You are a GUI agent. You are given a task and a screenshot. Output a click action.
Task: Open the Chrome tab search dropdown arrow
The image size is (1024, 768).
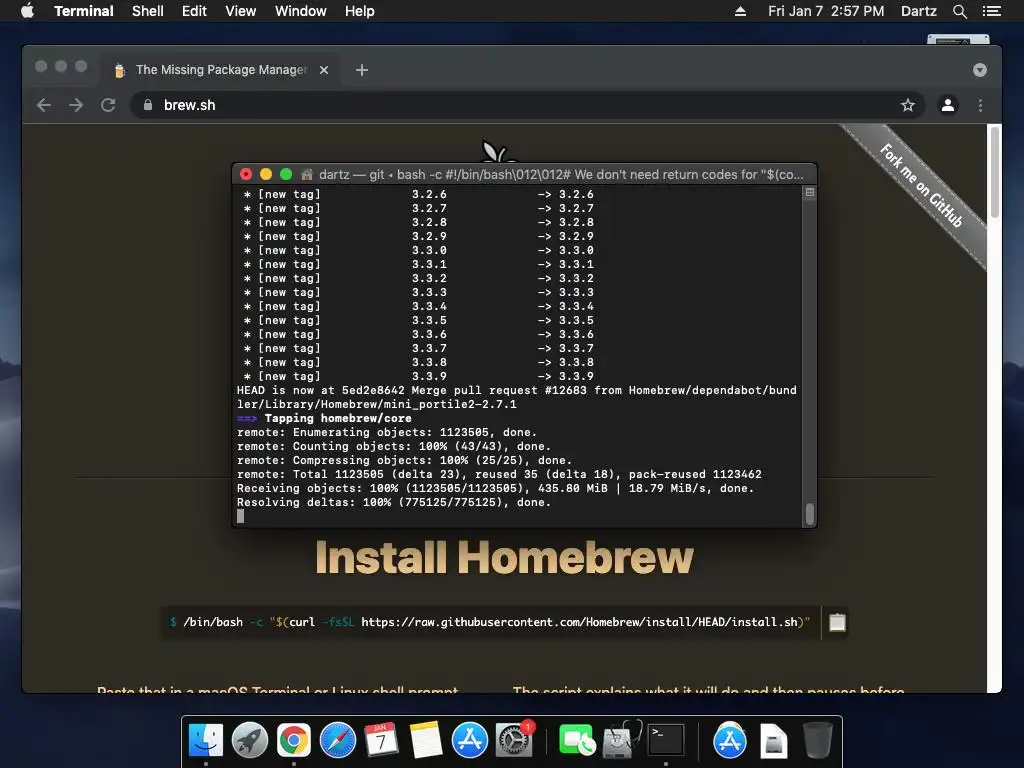pyautogui.click(x=980, y=70)
